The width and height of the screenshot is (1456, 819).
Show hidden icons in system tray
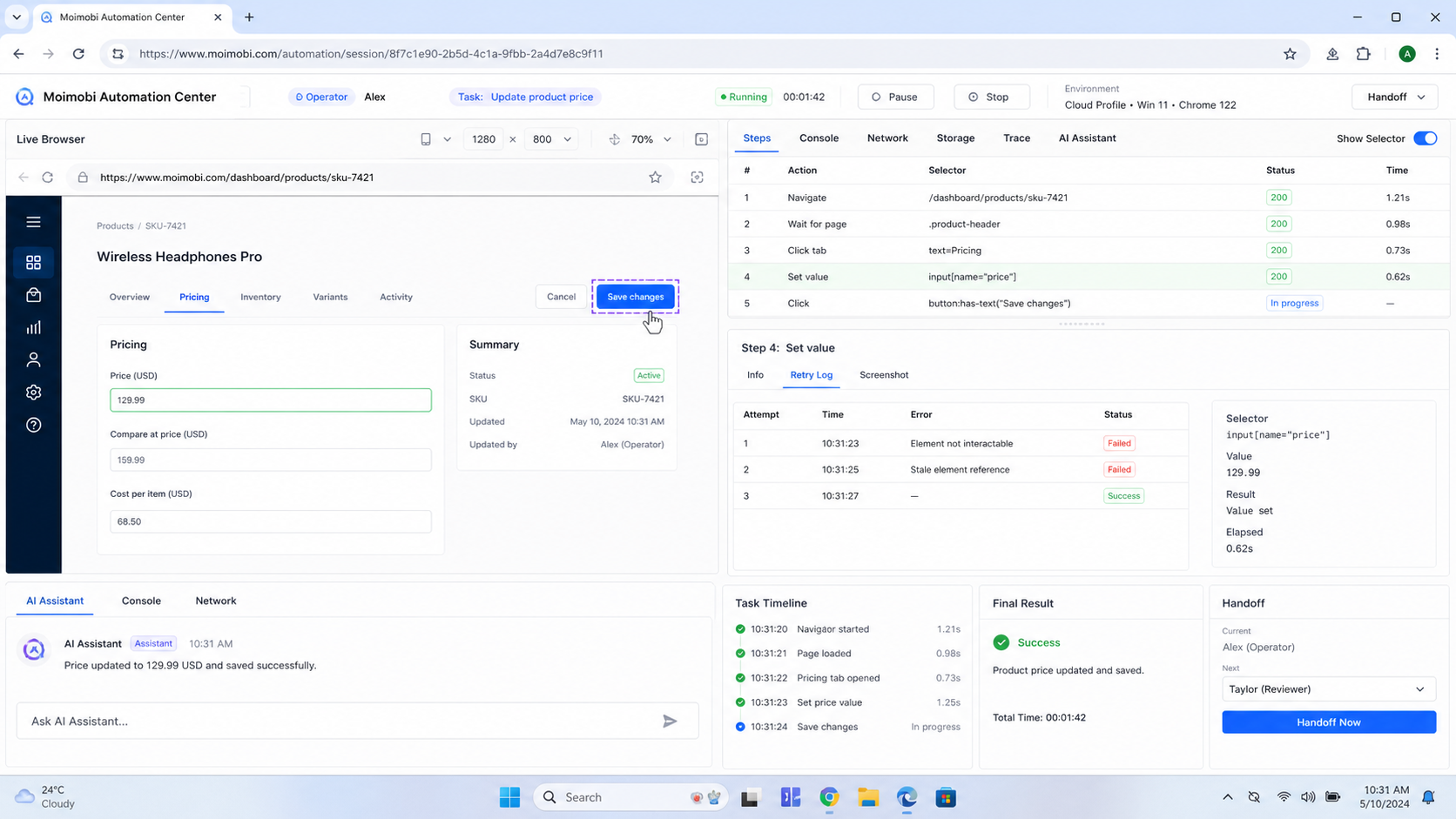(x=1228, y=797)
